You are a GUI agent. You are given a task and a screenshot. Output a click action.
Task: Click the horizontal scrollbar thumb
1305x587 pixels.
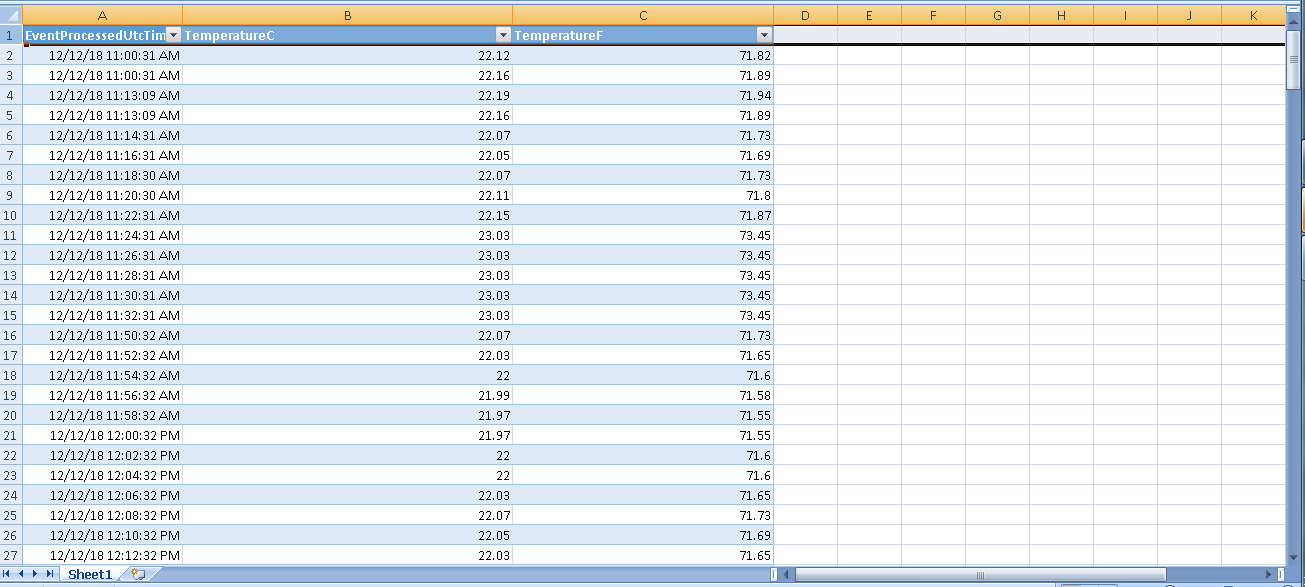click(980, 575)
